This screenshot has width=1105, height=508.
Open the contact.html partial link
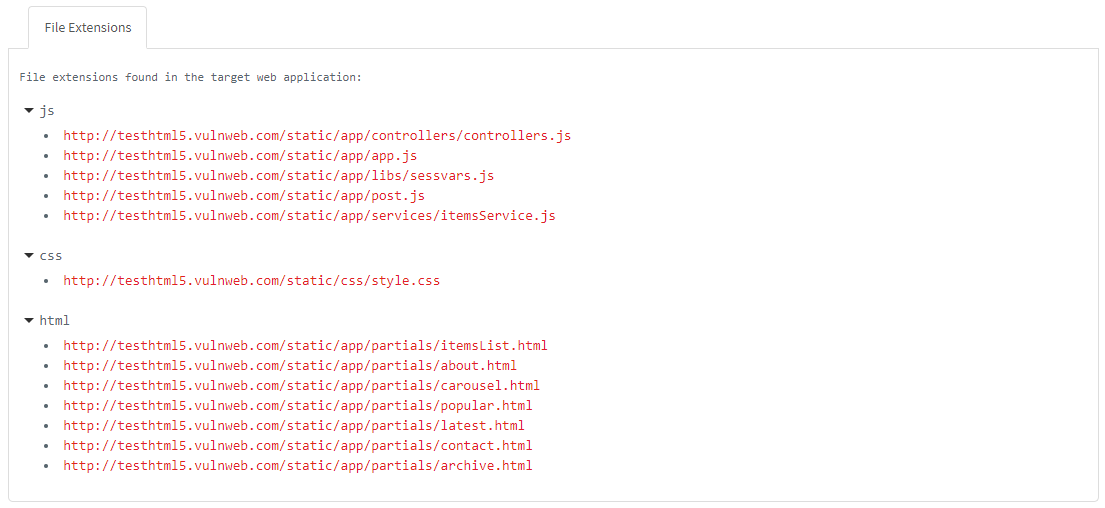point(297,445)
